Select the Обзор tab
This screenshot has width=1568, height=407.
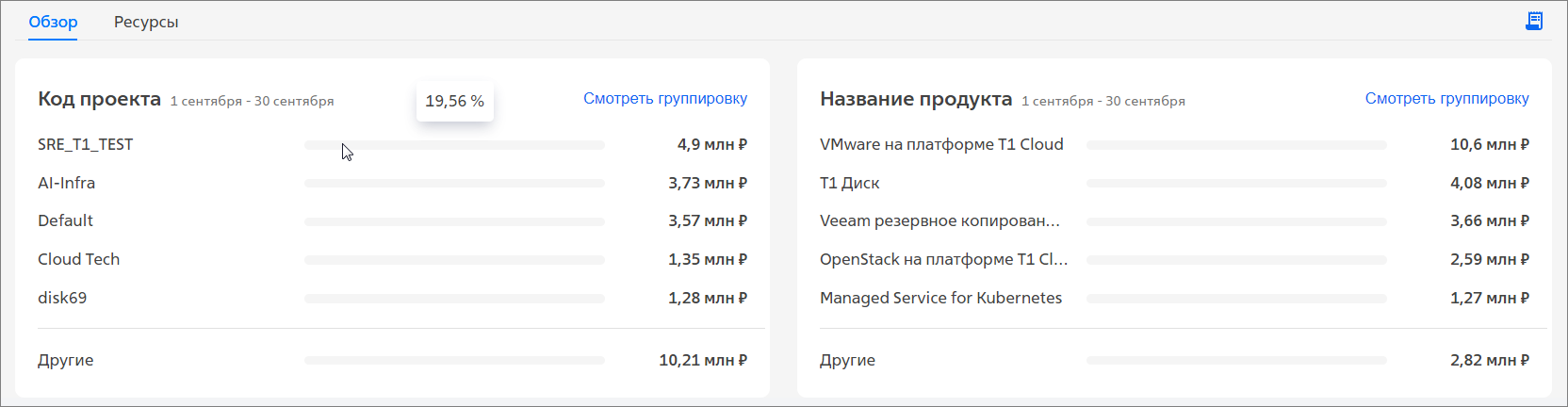point(53,22)
